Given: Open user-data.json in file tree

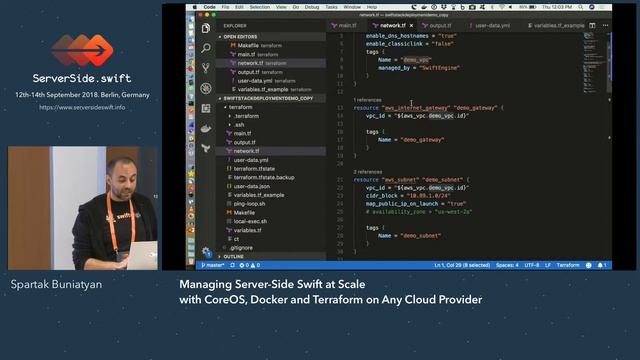Looking at the screenshot, I should coord(251,186).
